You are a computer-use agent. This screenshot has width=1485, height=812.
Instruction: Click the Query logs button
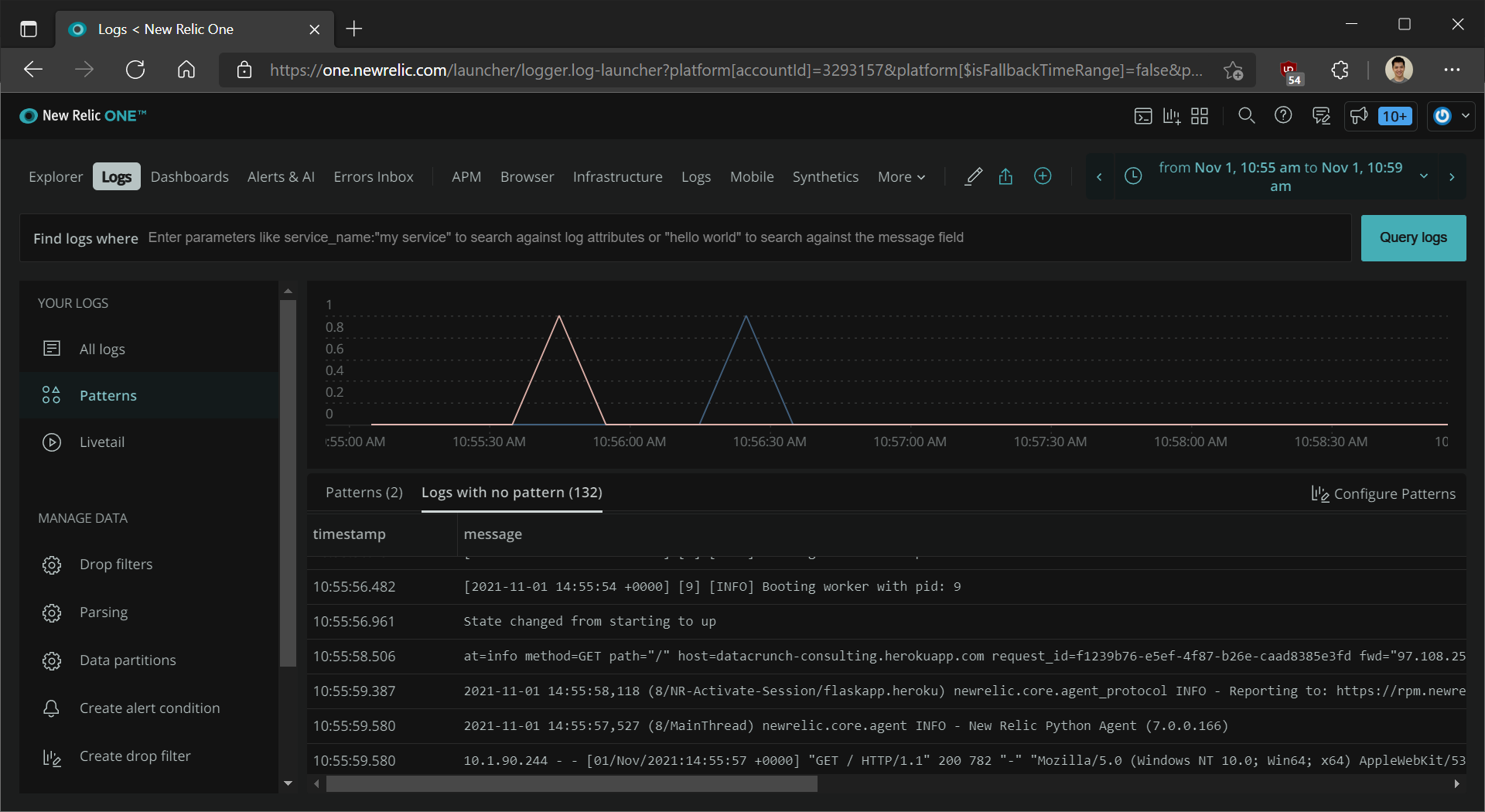coord(1413,237)
